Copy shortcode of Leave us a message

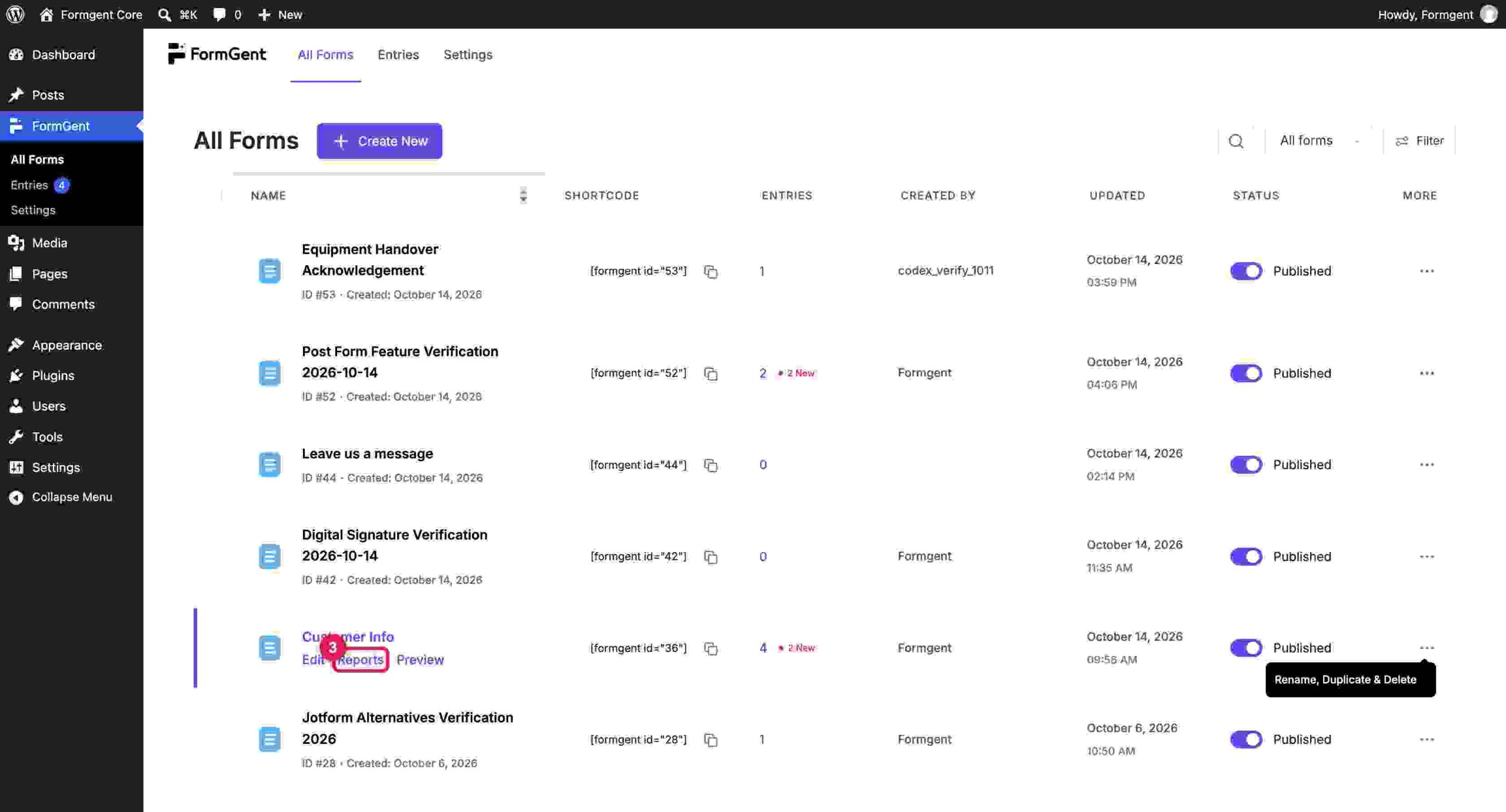point(711,465)
